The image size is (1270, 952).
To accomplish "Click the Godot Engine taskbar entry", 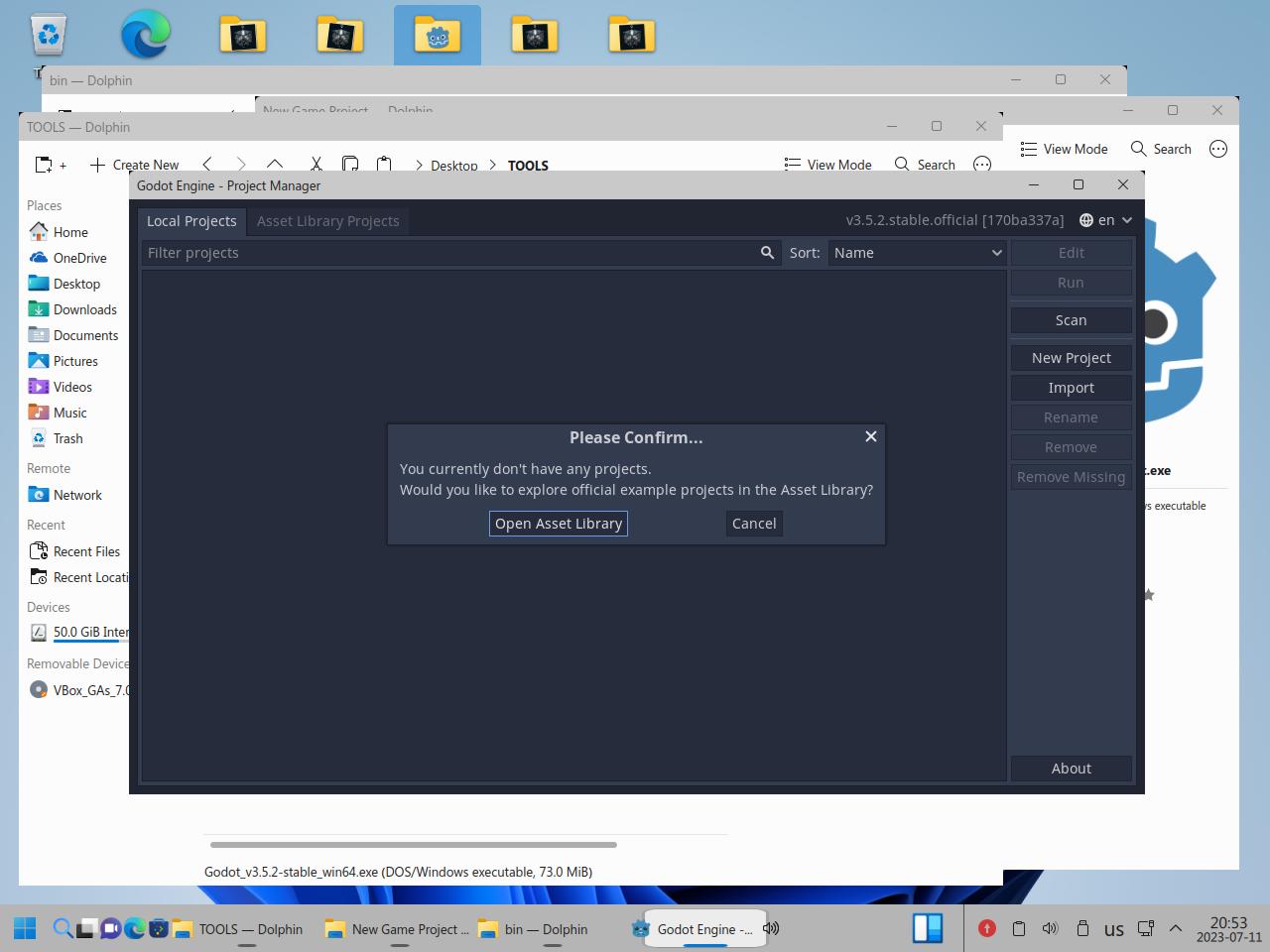I will (x=704, y=929).
